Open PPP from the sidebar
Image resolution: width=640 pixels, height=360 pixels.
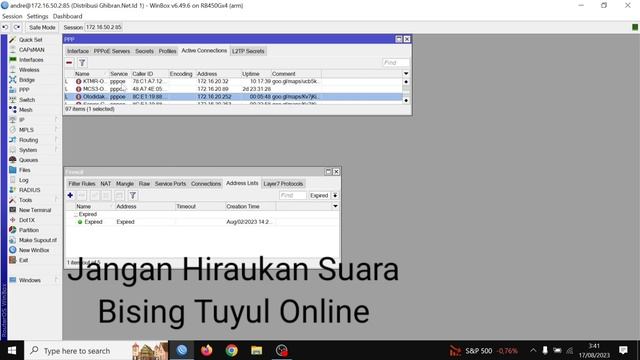tap(24, 90)
